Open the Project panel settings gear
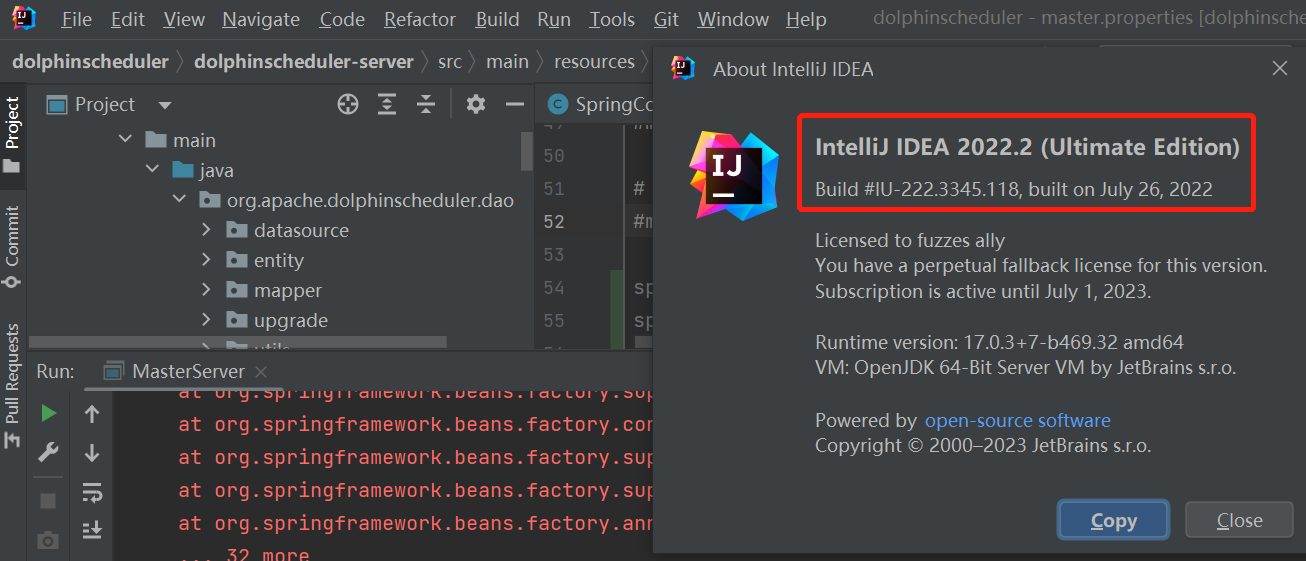 click(x=476, y=104)
